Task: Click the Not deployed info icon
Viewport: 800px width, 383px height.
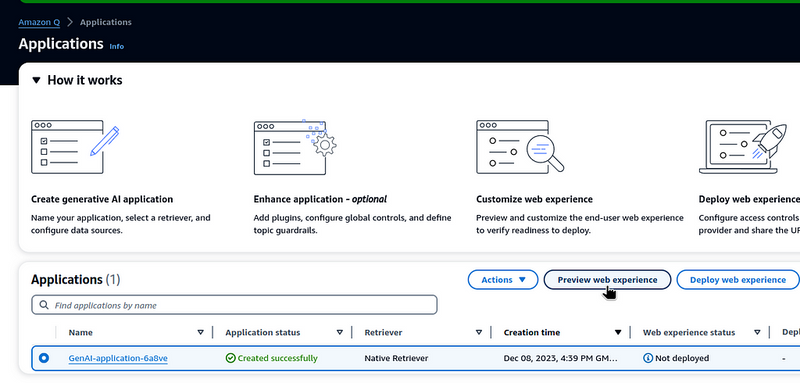Action: 648,358
